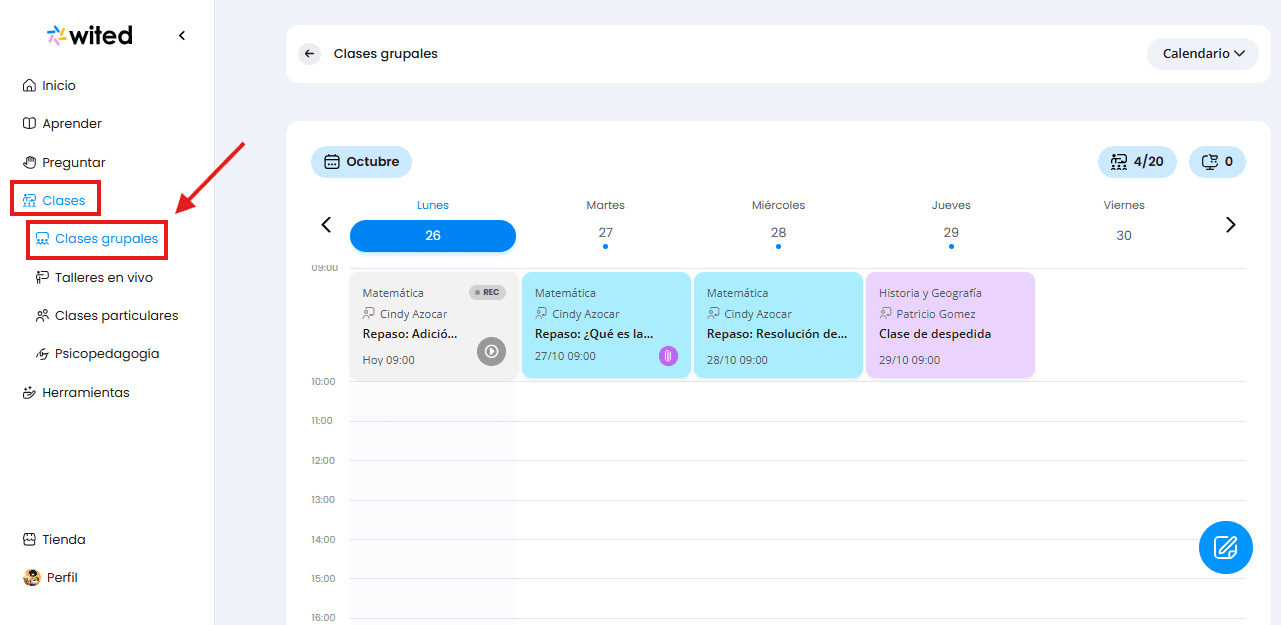Screen dimensions: 1281x625
Task: Open the Clase de despedida card
Action: (x=950, y=325)
